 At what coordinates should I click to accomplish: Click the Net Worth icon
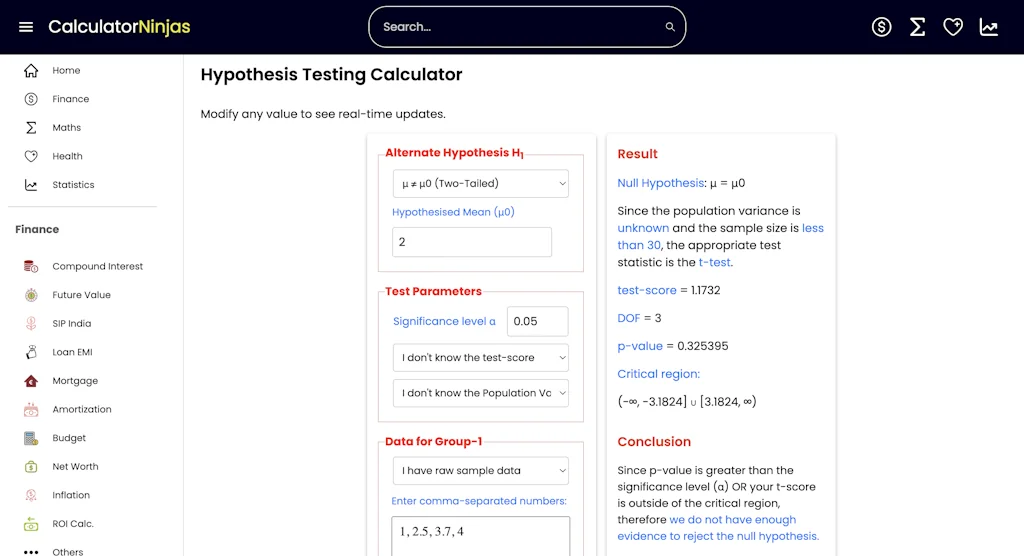coord(31,466)
